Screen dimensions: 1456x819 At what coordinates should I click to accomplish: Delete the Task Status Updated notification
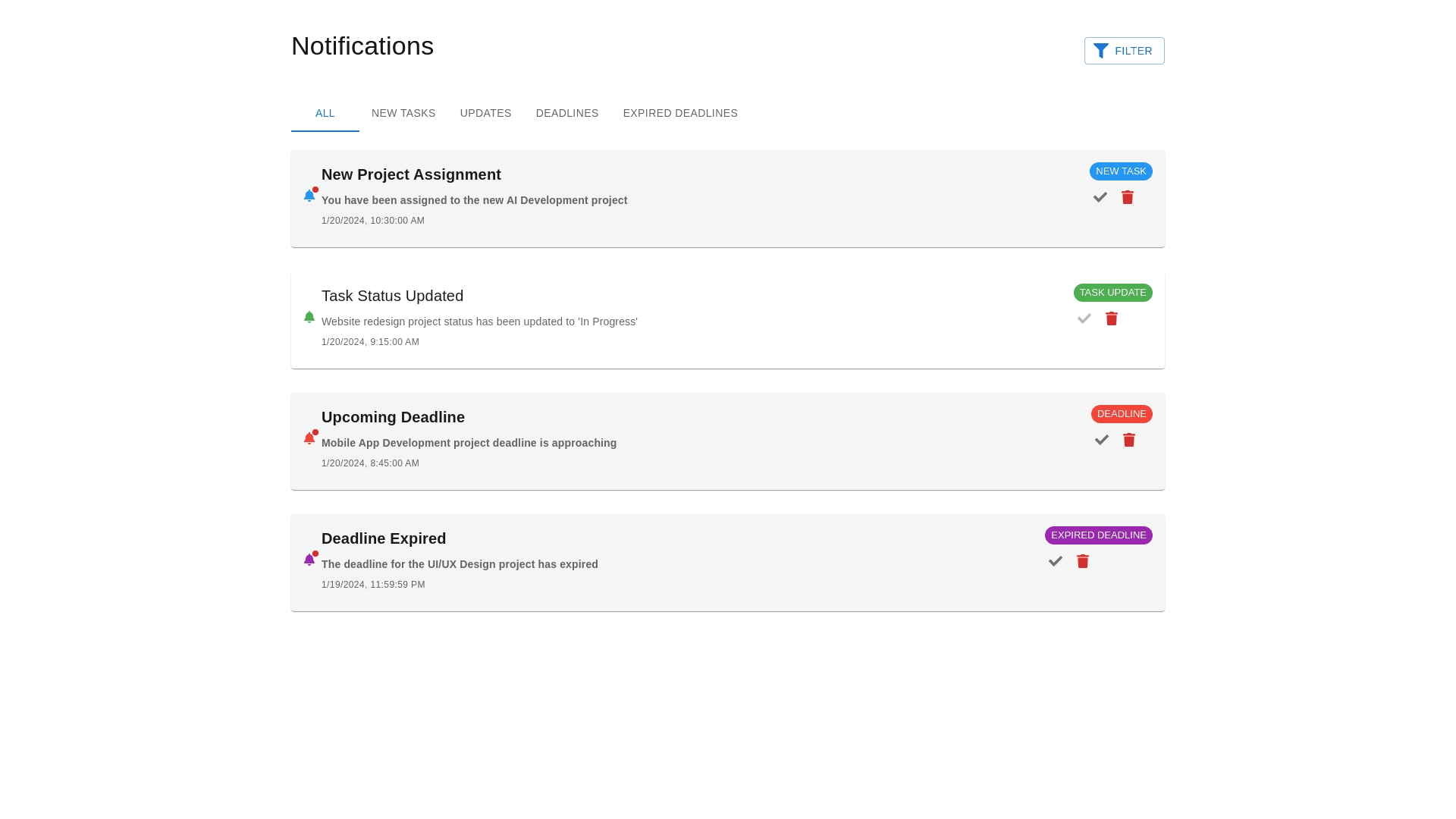pos(1112,318)
